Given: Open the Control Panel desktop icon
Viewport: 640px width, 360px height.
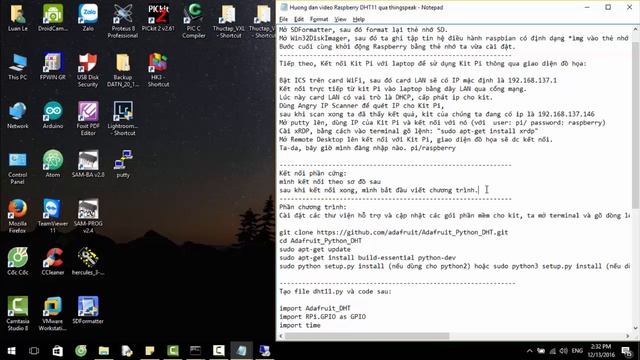Looking at the screenshot, I should pos(18,168).
